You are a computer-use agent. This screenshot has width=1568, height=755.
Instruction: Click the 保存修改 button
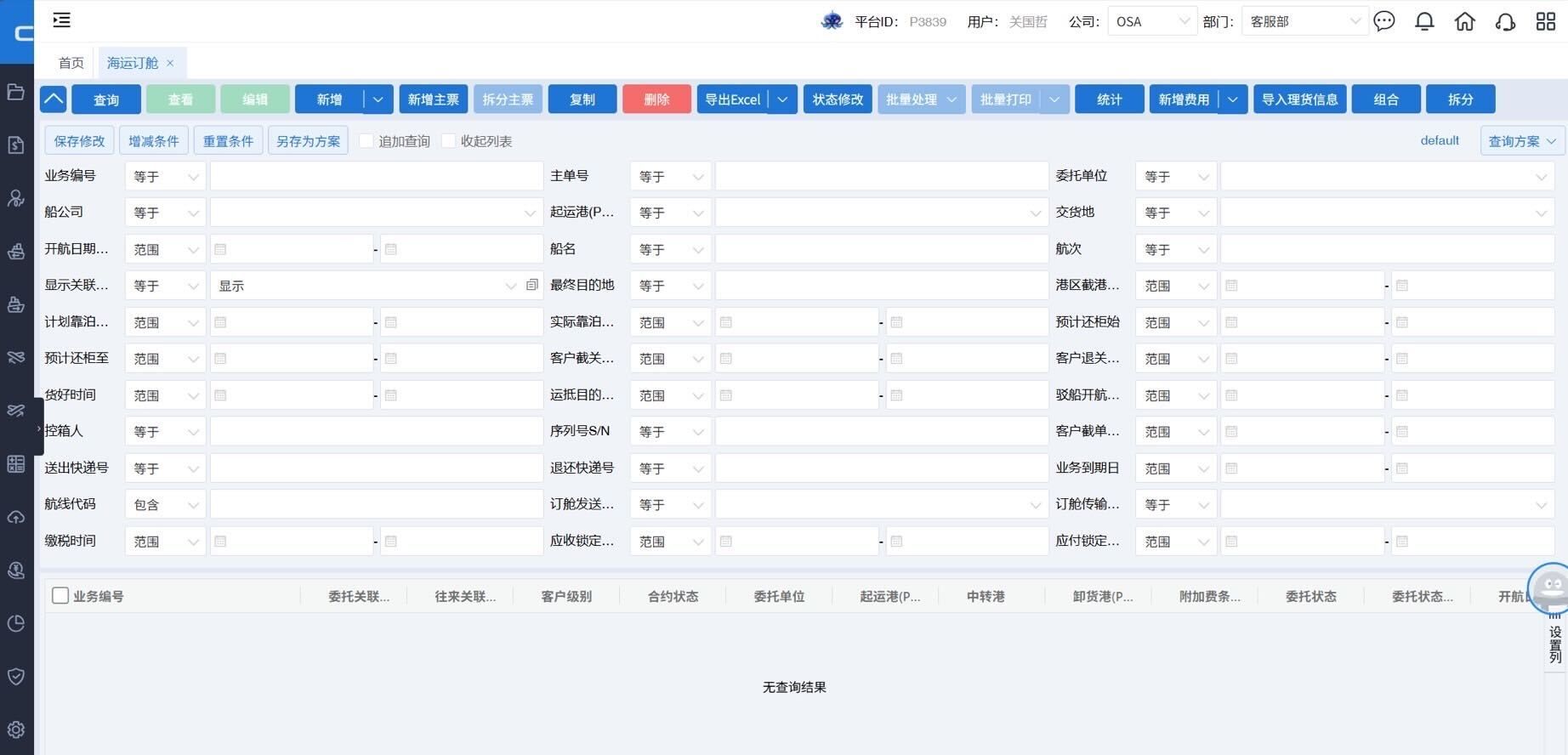coord(79,141)
